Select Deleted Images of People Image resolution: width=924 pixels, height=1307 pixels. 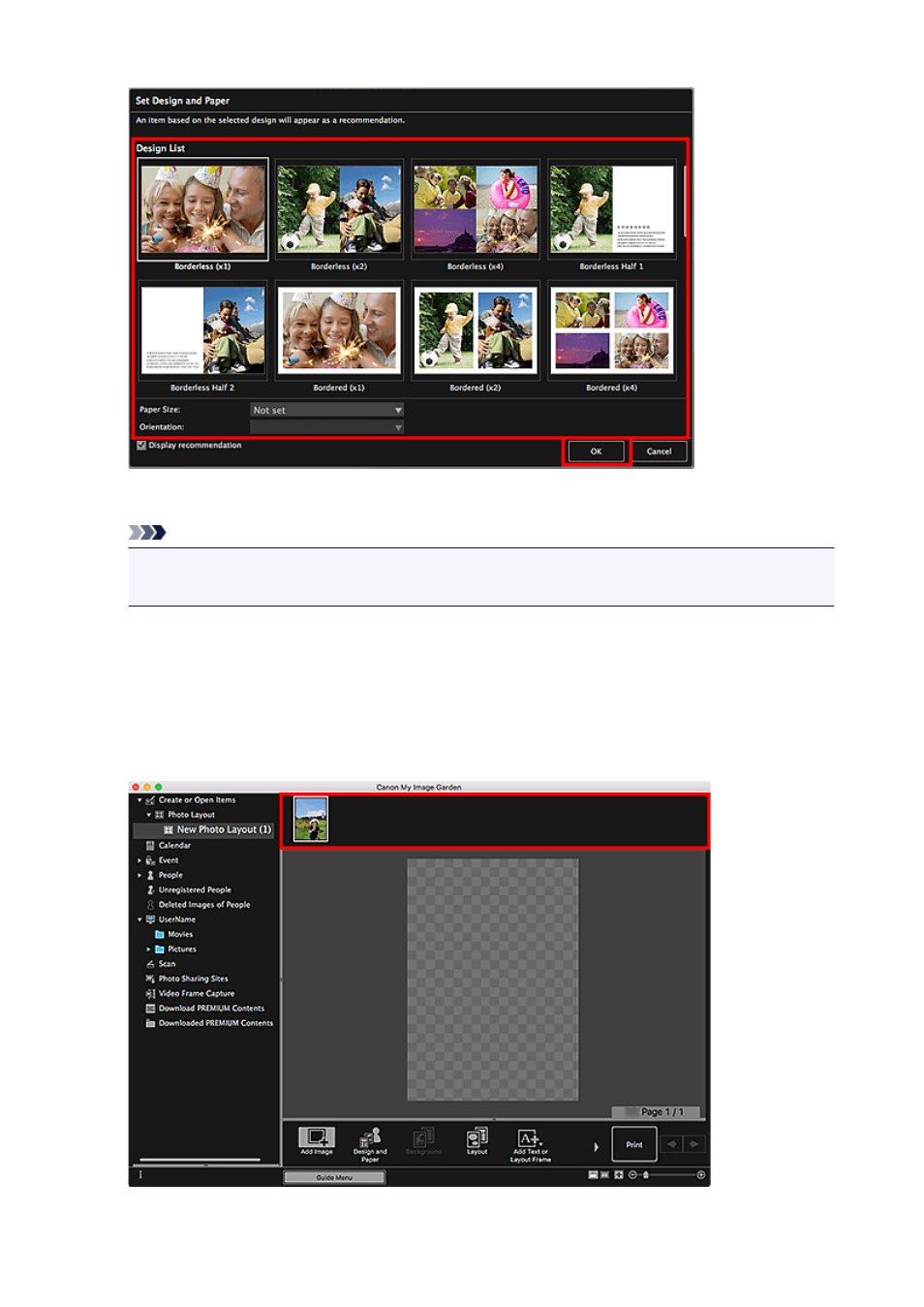coord(204,905)
